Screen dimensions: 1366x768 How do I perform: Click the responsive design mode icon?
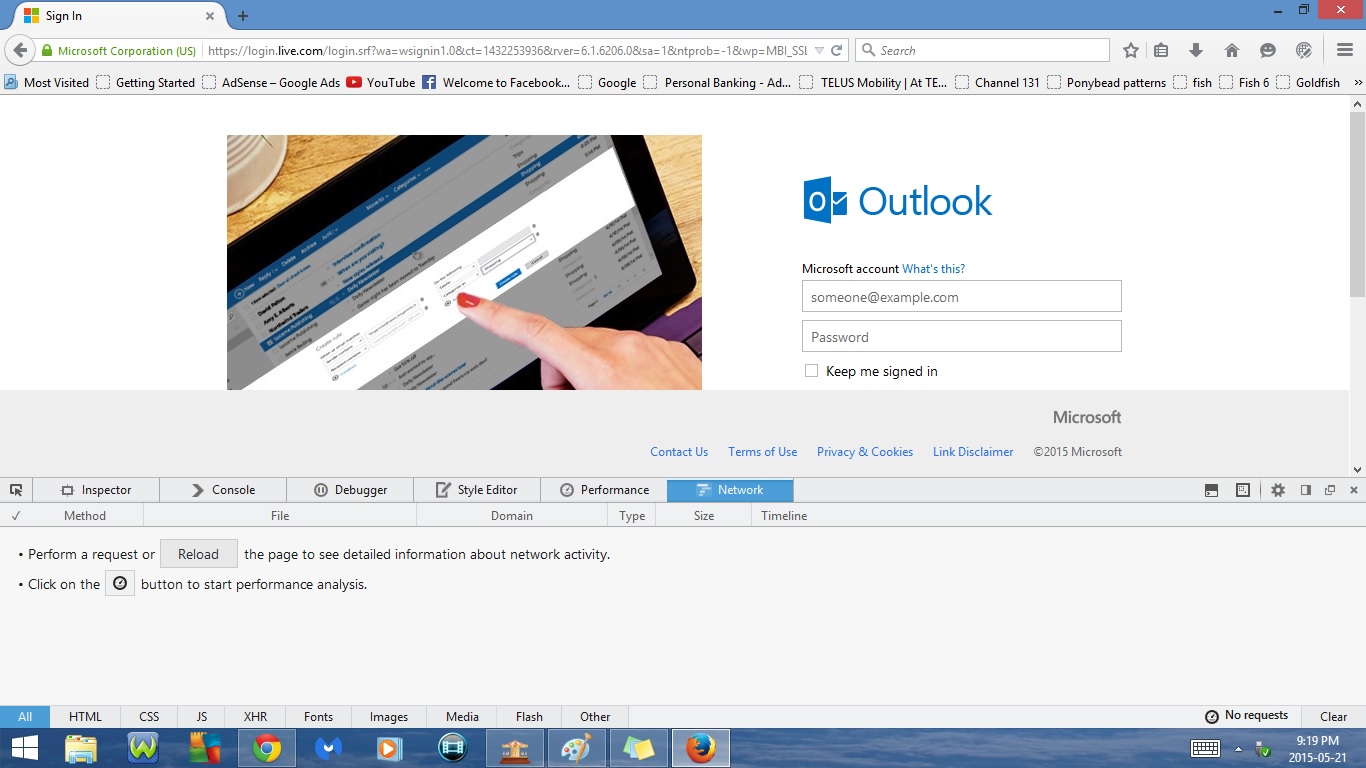tap(1243, 490)
